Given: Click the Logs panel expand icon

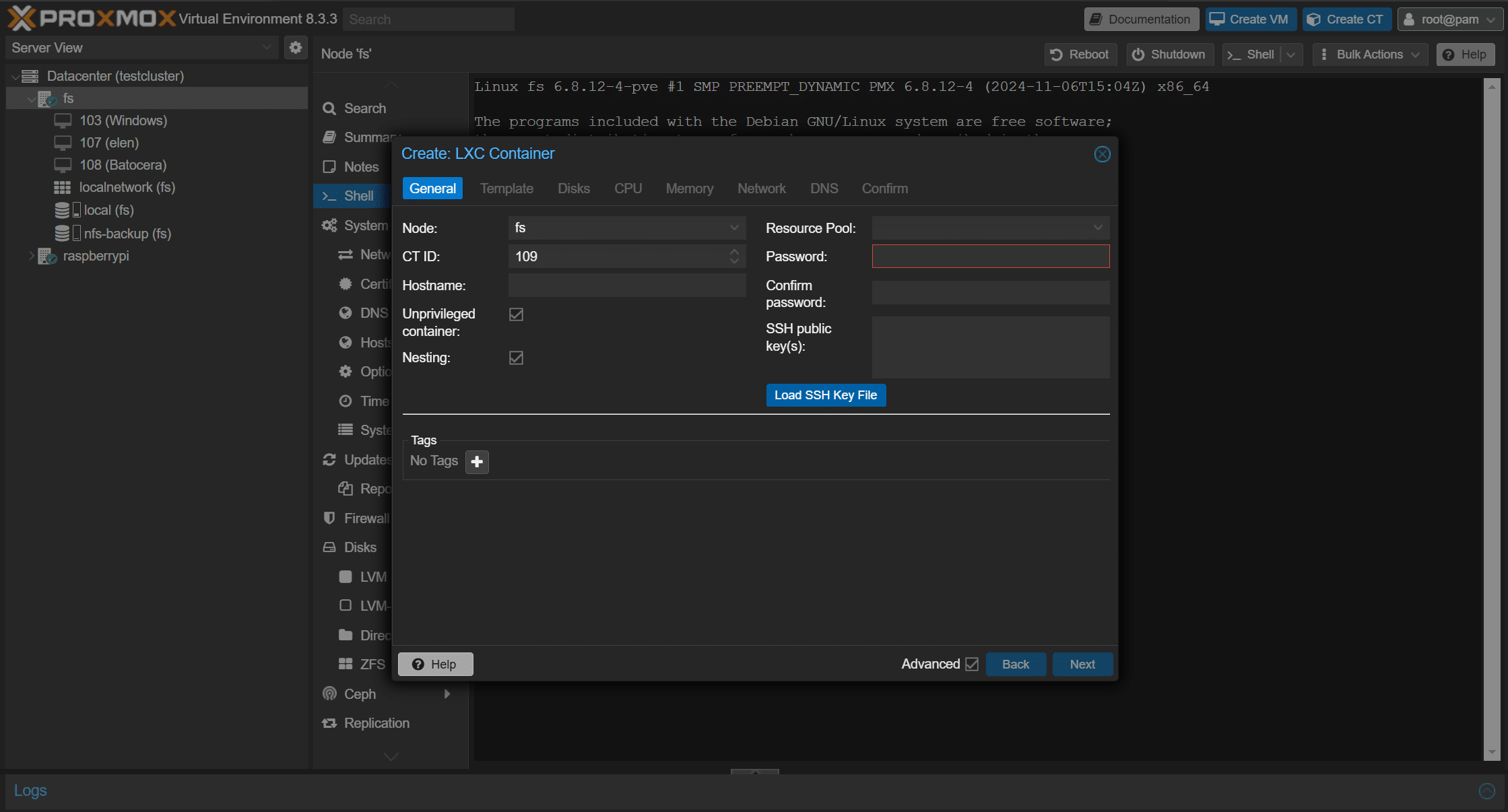Looking at the screenshot, I should (x=1486, y=791).
